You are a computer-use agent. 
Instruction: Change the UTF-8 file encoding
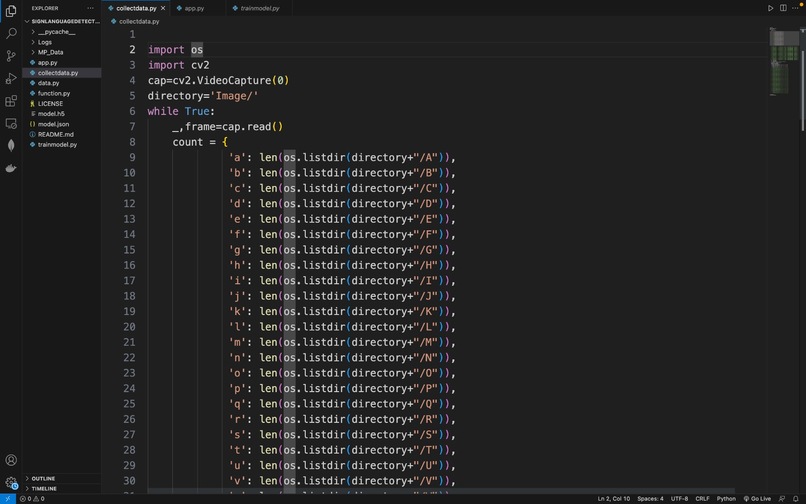tap(679, 499)
